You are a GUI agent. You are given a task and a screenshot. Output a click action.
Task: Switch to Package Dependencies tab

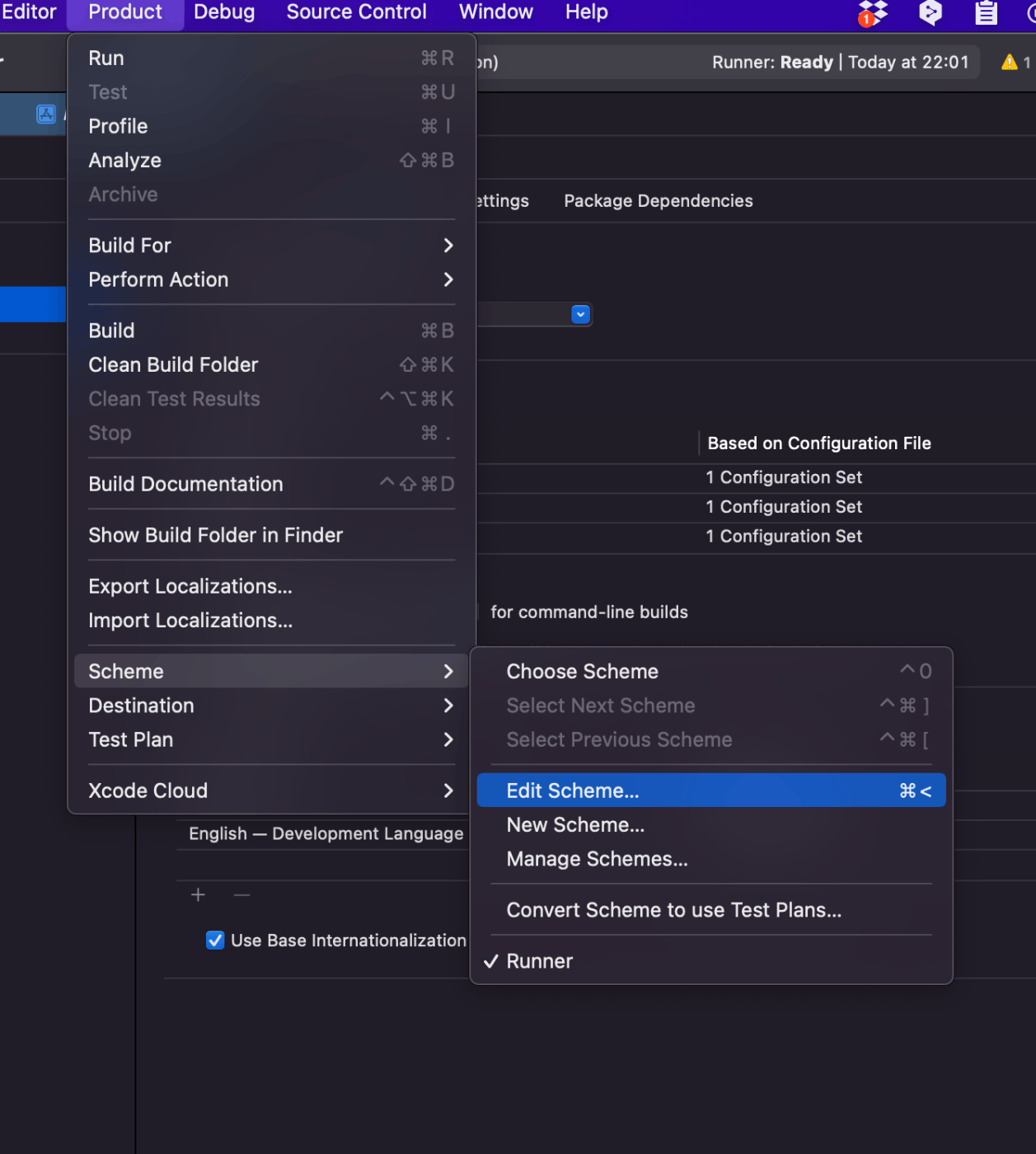pyautogui.click(x=658, y=201)
